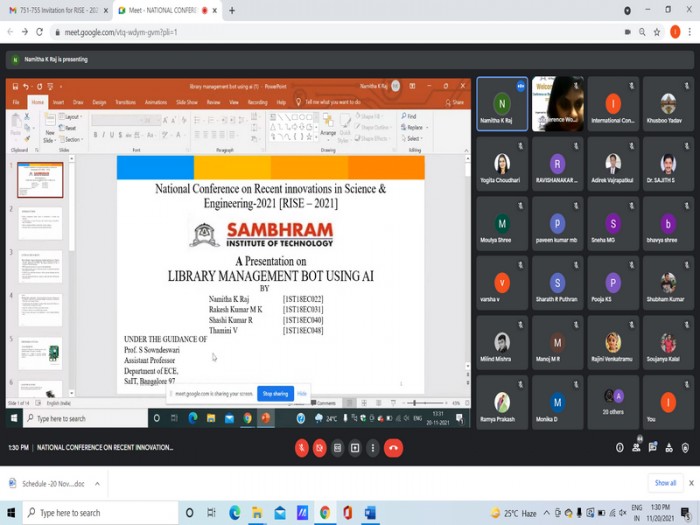Open the Meet chat panel icon
Screen dimensions: 700x525
pos(655,448)
